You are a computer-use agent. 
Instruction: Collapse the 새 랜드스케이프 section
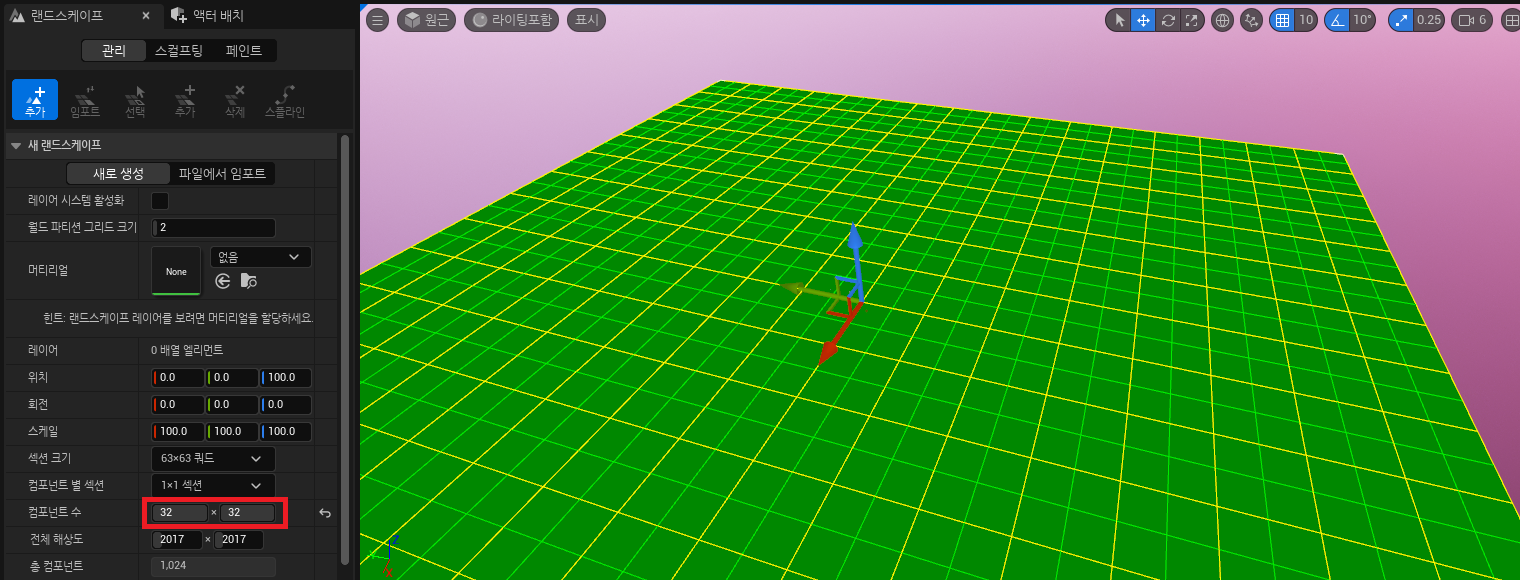(15, 146)
